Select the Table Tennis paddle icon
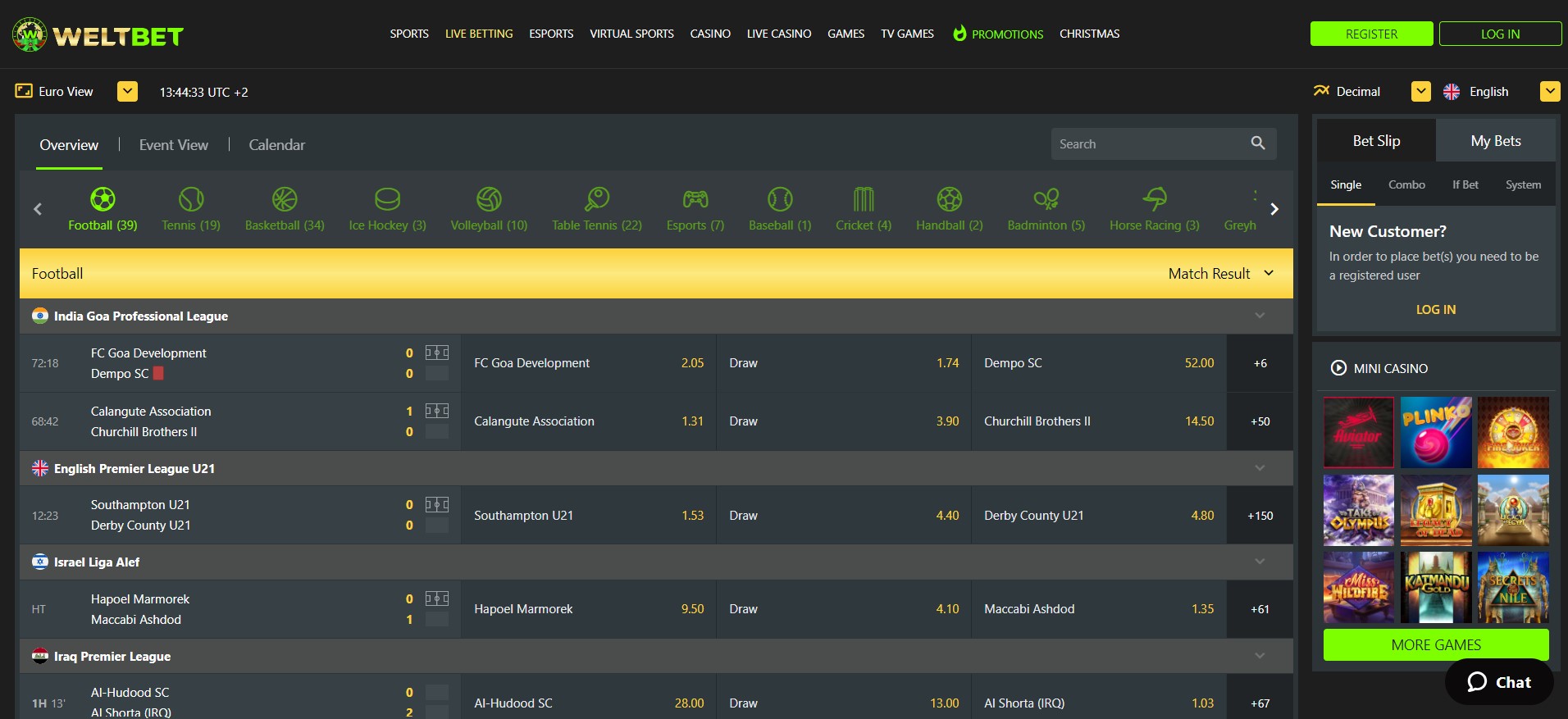The height and width of the screenshot is (719, 1568). (597, 198)
